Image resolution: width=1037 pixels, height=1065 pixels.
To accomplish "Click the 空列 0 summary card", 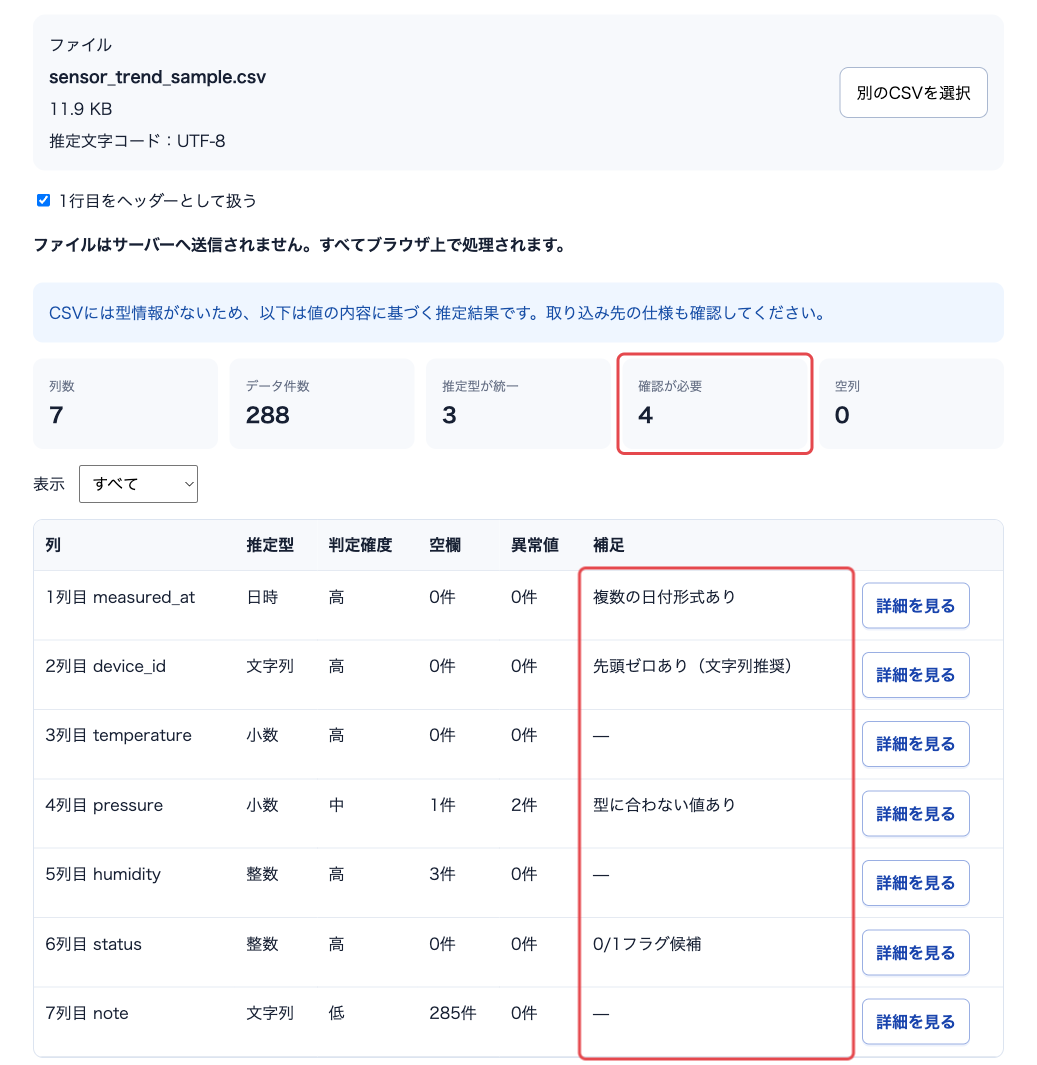I will (911, 403).
